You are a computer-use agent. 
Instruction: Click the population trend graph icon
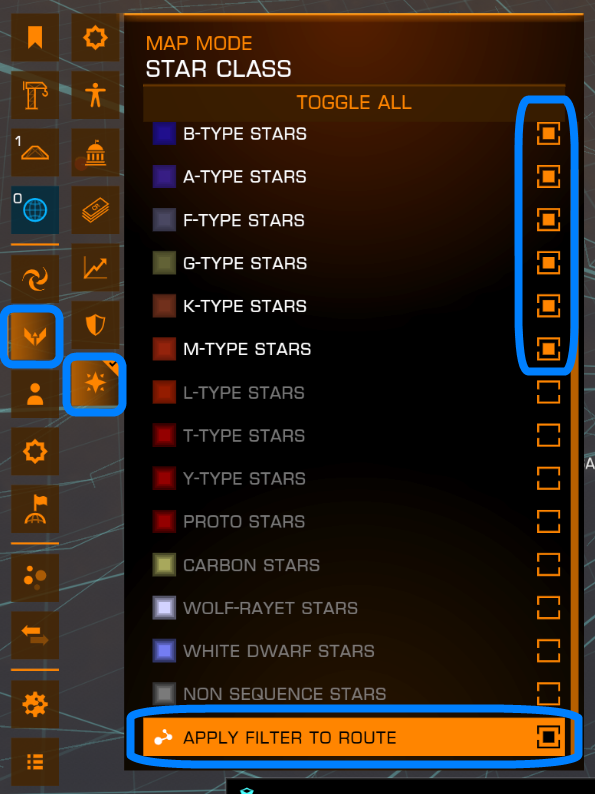point(95,267)
